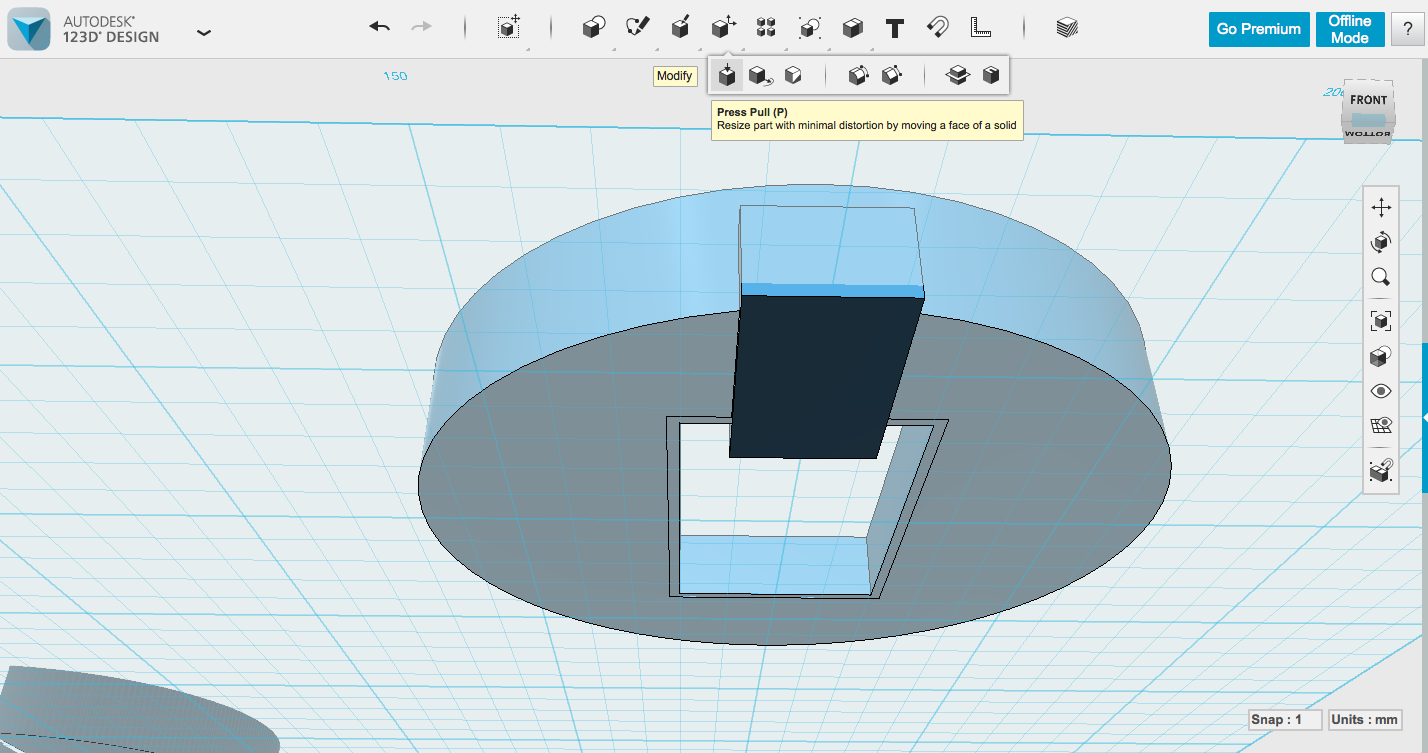The width and height of the screenshot is (1428, 753).
Task: Toggle model visibility with the eye icon
Action: 1381,390
